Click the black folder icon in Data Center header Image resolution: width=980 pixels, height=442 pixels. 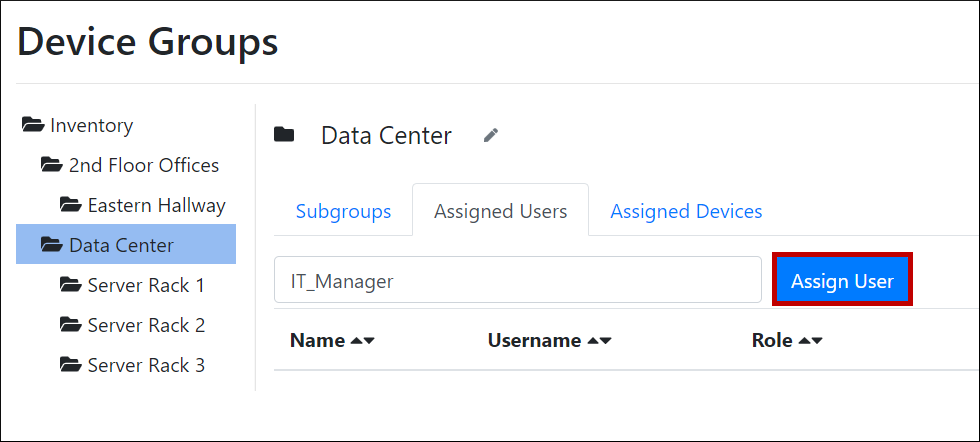click(285, 135)
